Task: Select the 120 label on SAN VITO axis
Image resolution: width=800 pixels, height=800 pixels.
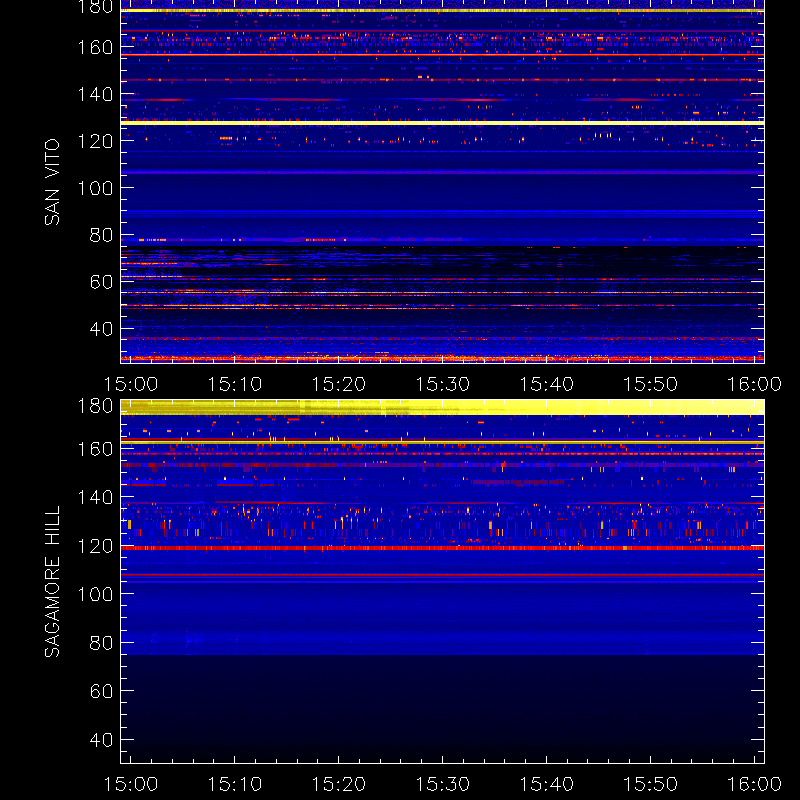Action: pyautogui.click(x=95, y=141)
